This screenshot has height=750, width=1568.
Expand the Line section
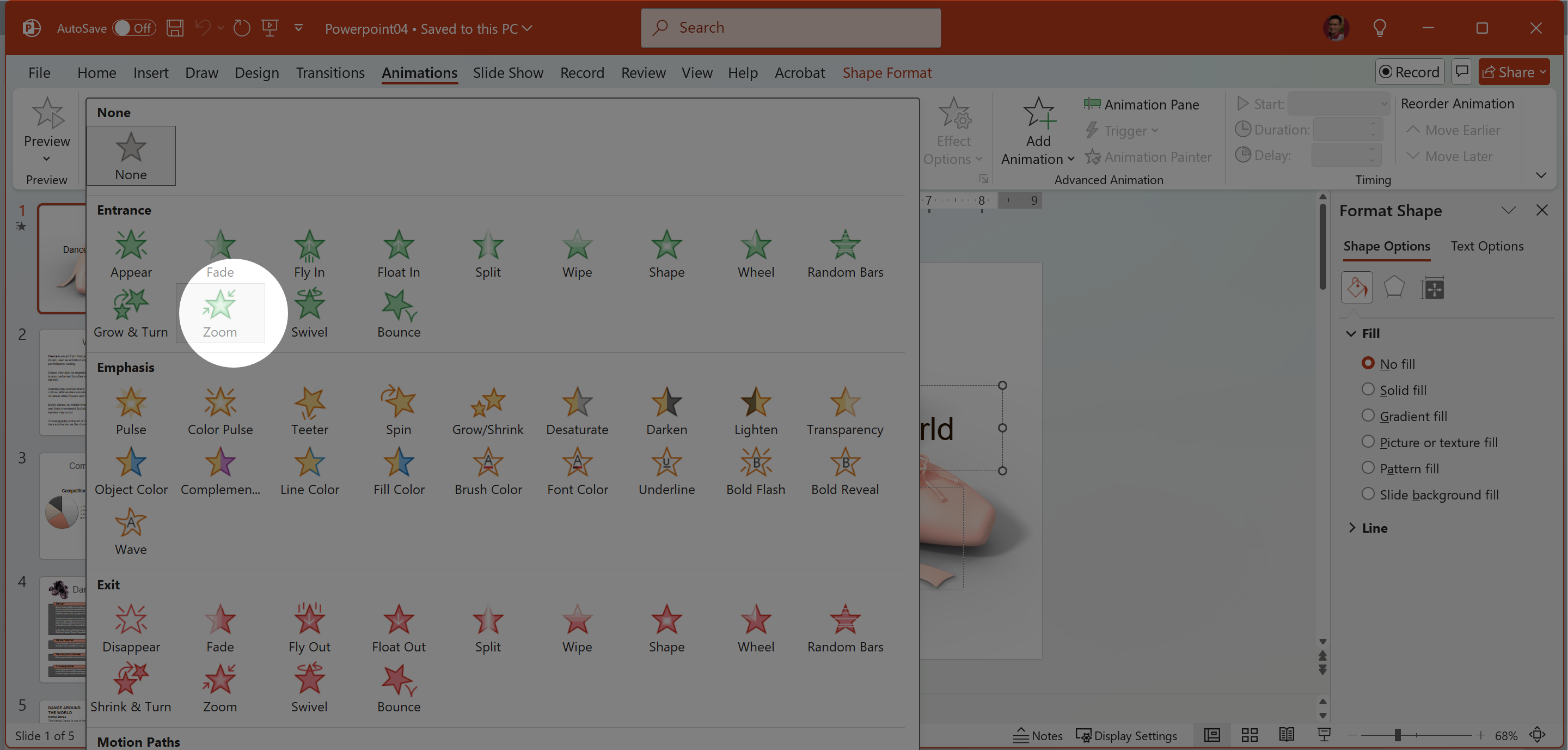point(1352,528)
